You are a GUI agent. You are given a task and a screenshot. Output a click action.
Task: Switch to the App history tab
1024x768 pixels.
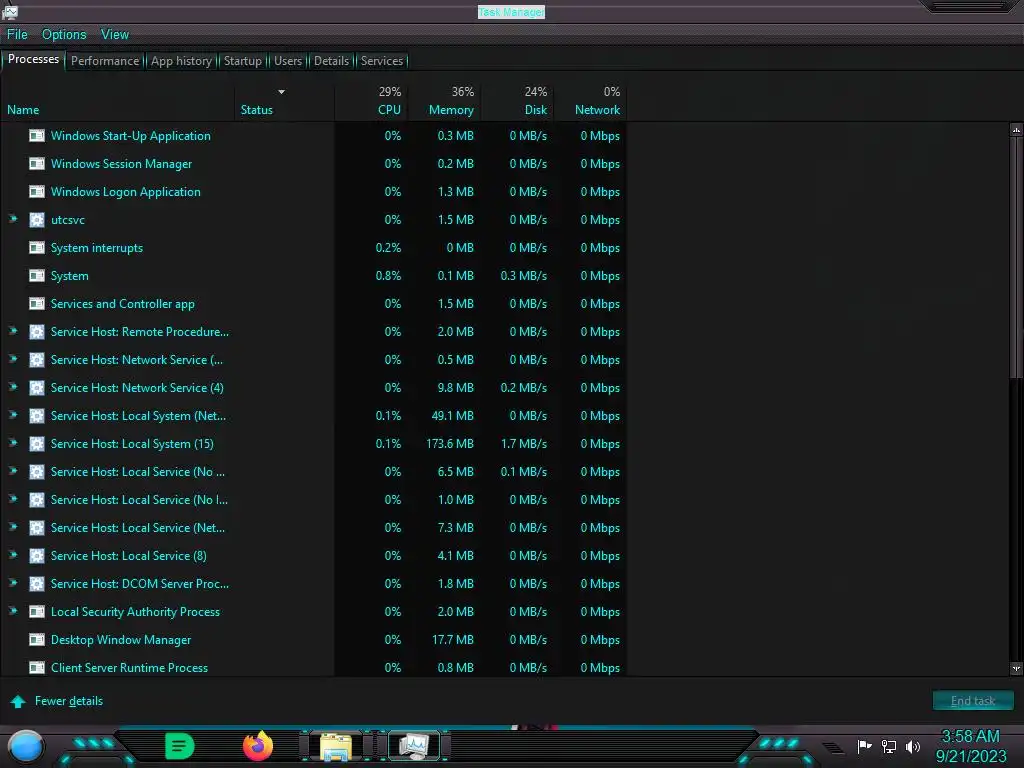(182, 61)
